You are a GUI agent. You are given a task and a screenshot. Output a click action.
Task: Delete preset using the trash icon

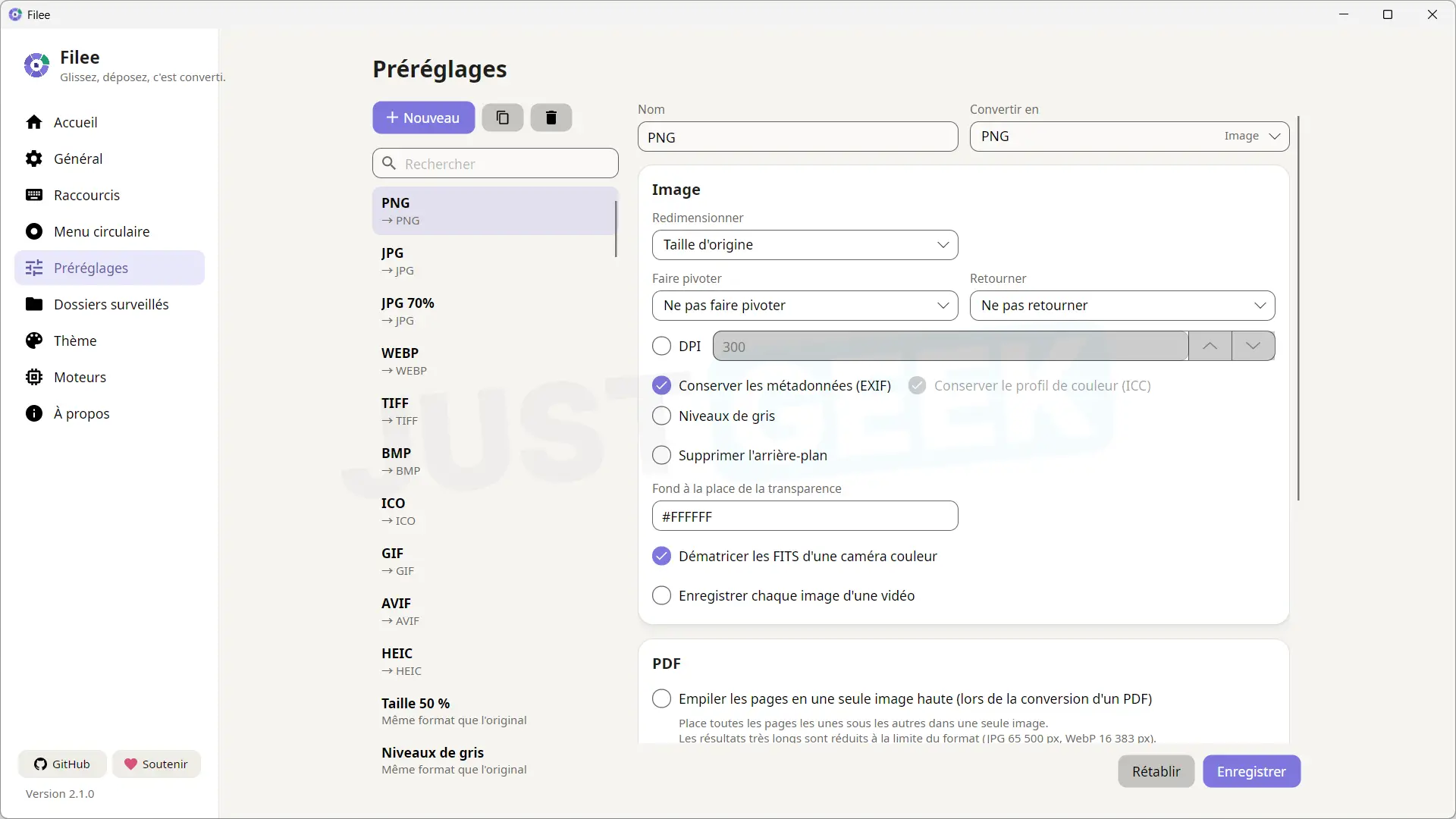point(551,118)
